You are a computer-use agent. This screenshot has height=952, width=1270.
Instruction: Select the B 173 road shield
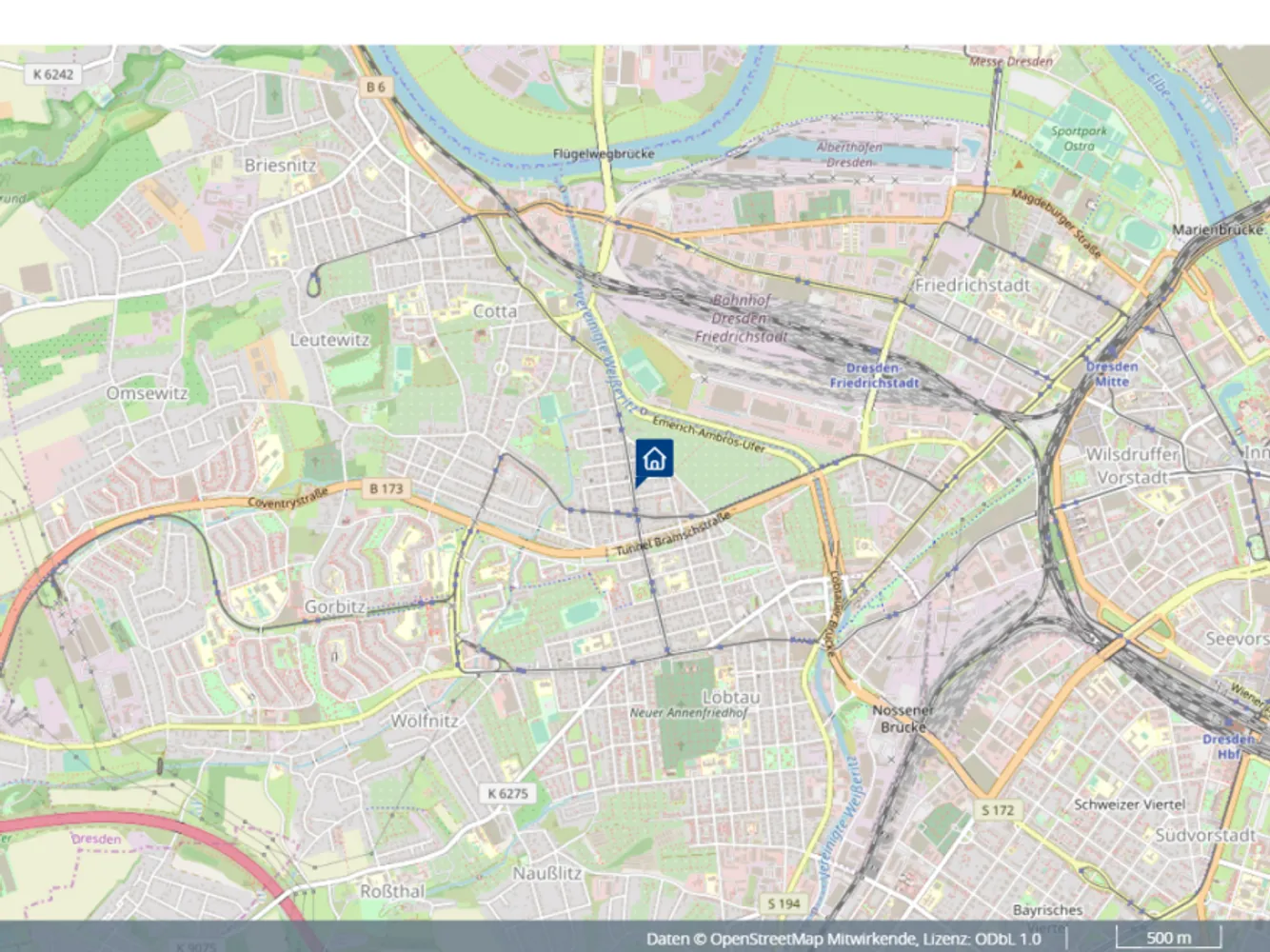(386, 488)
